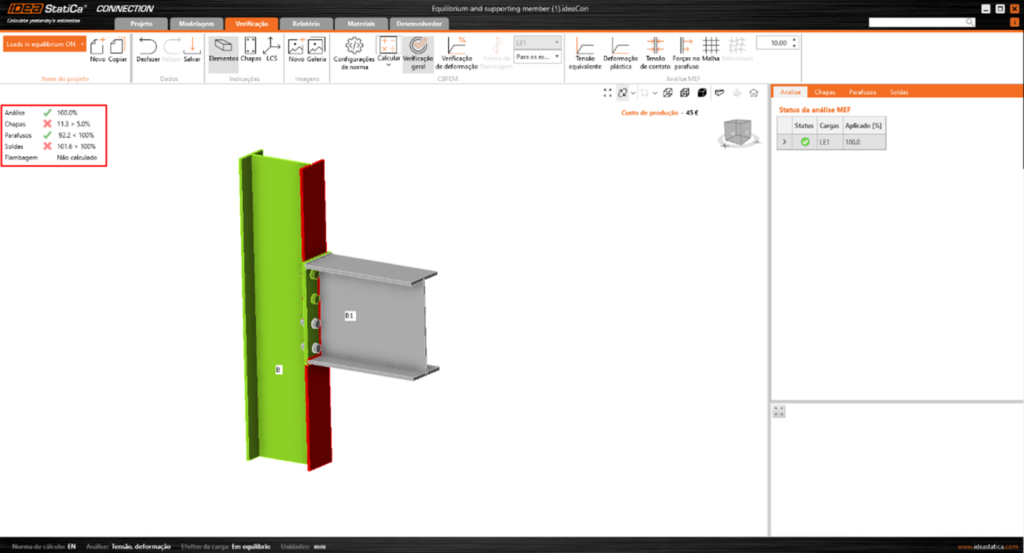Toggle the LCS axes display

tap(271, 46)
